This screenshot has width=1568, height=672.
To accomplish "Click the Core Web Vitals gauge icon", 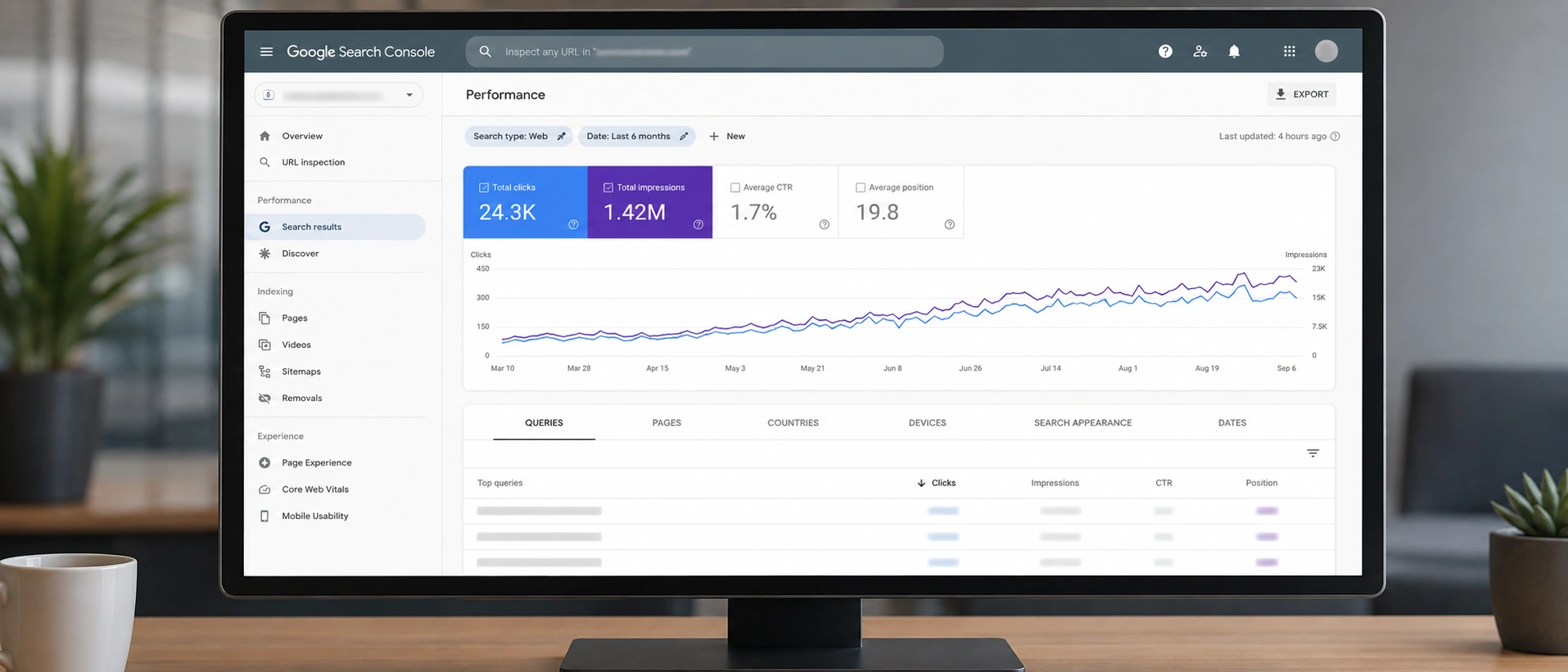I will coord(264,489).
